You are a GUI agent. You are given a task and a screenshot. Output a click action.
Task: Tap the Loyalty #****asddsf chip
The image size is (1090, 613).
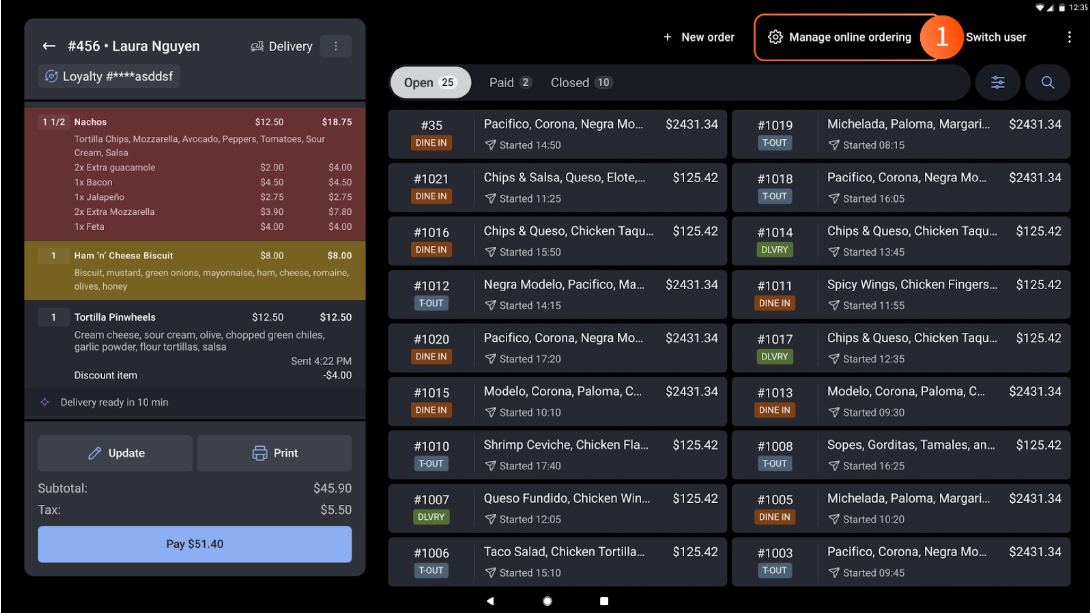pos(109,76)
